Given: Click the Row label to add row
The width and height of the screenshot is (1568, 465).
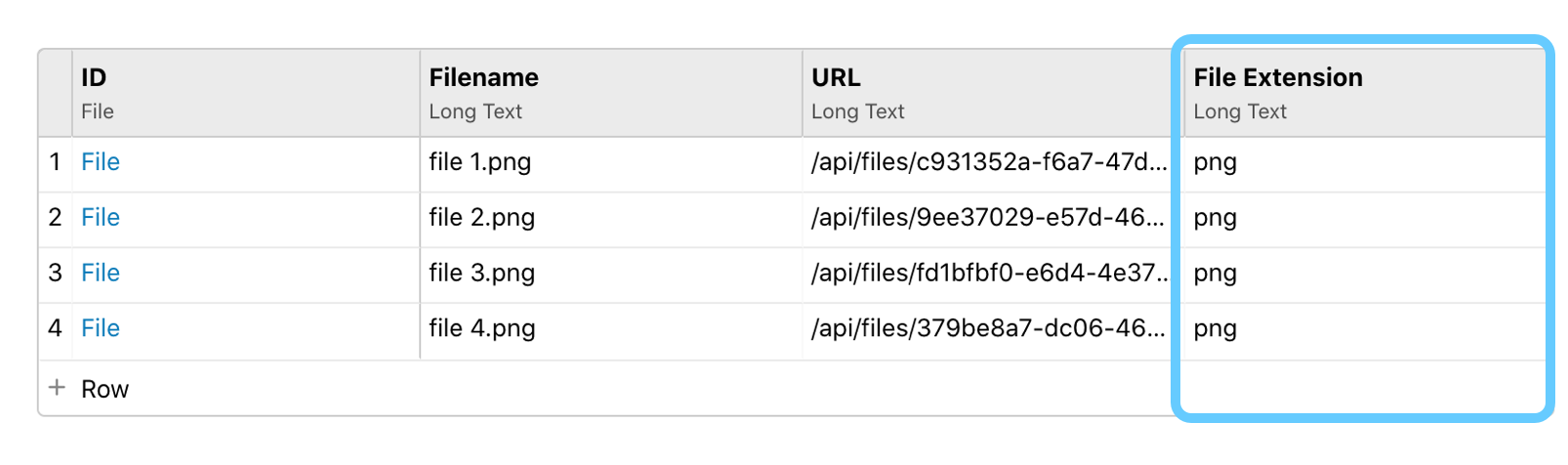Looking at the screenshot, I should click(x=105, y=389).
